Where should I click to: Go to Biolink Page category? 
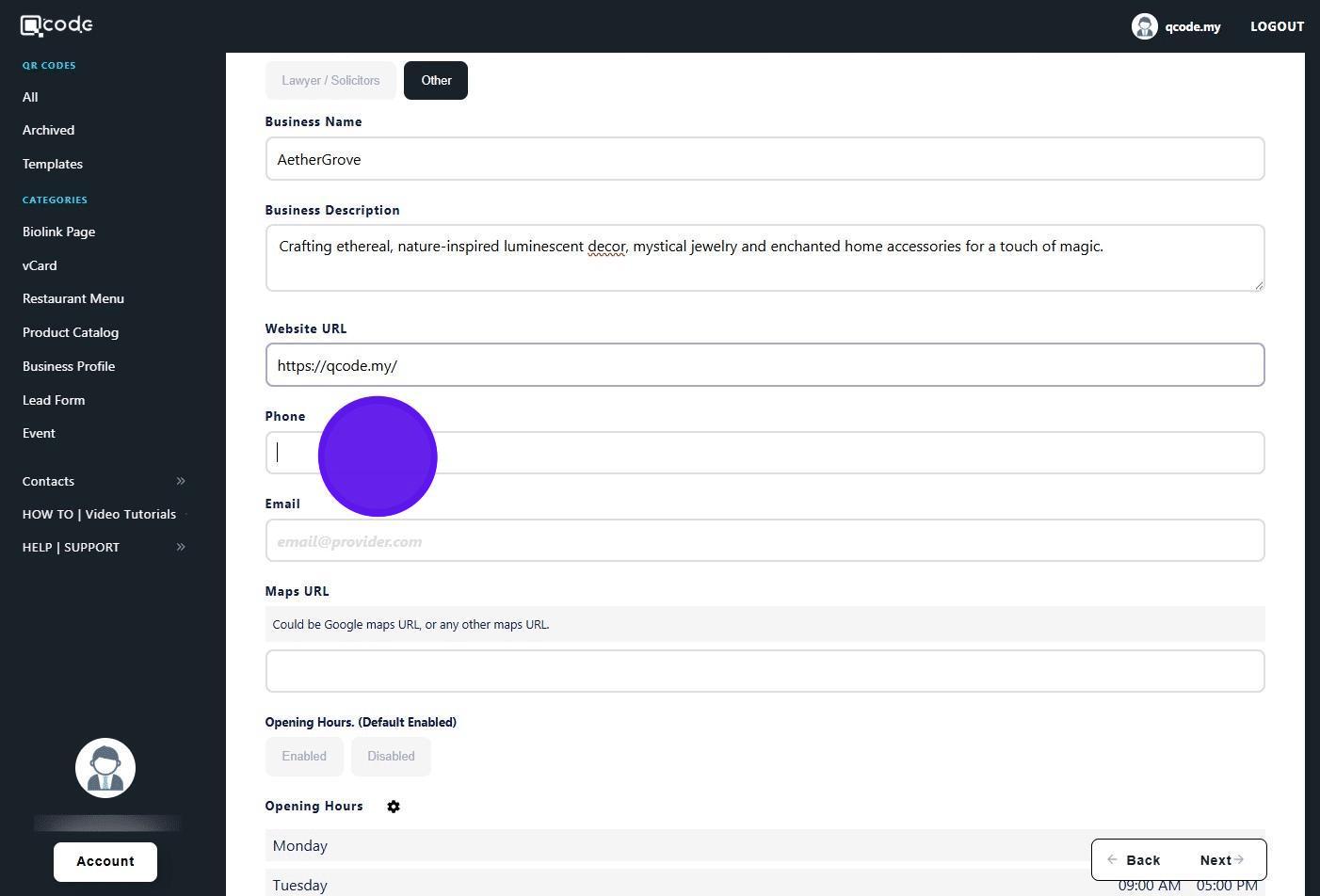[58, 232]
